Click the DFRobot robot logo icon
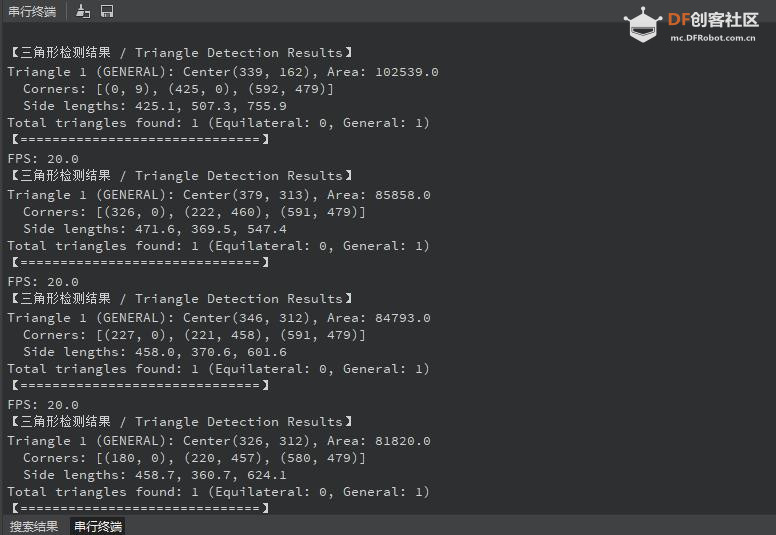The width and height of the screenshot is (776, 535). 643,24
